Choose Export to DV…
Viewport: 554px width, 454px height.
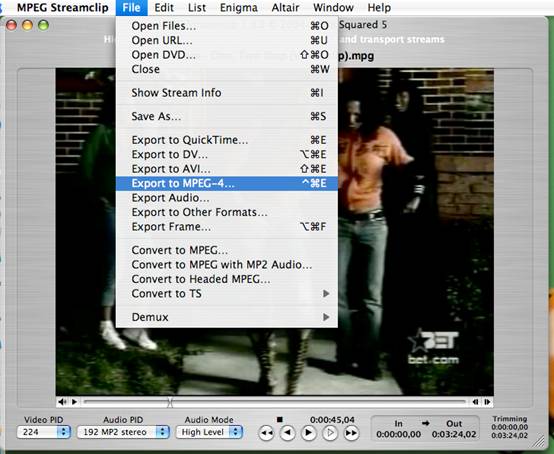[226, 154]
